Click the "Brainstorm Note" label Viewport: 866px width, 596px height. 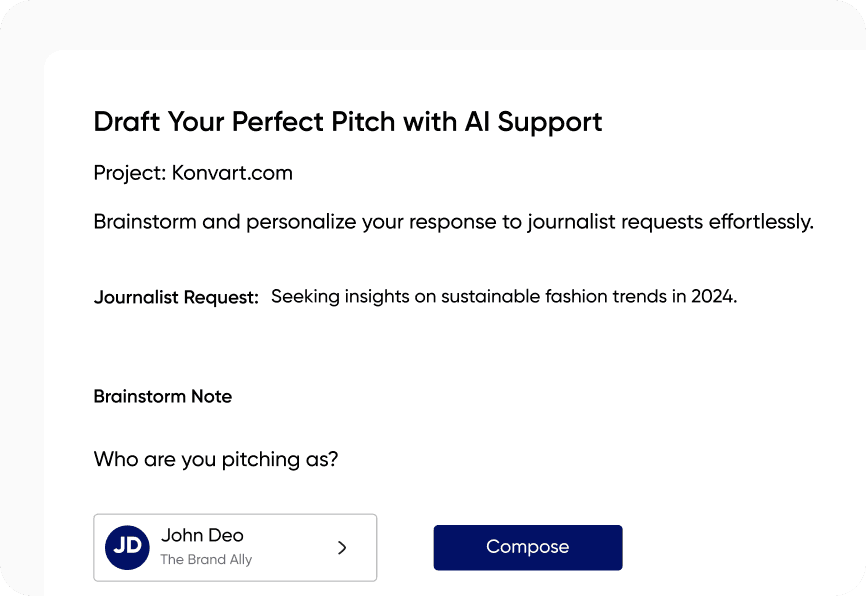coord(162,396)
